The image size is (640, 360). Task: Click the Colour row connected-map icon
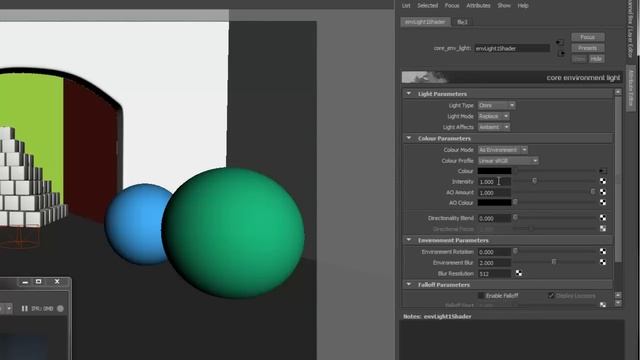click(602, 171)
